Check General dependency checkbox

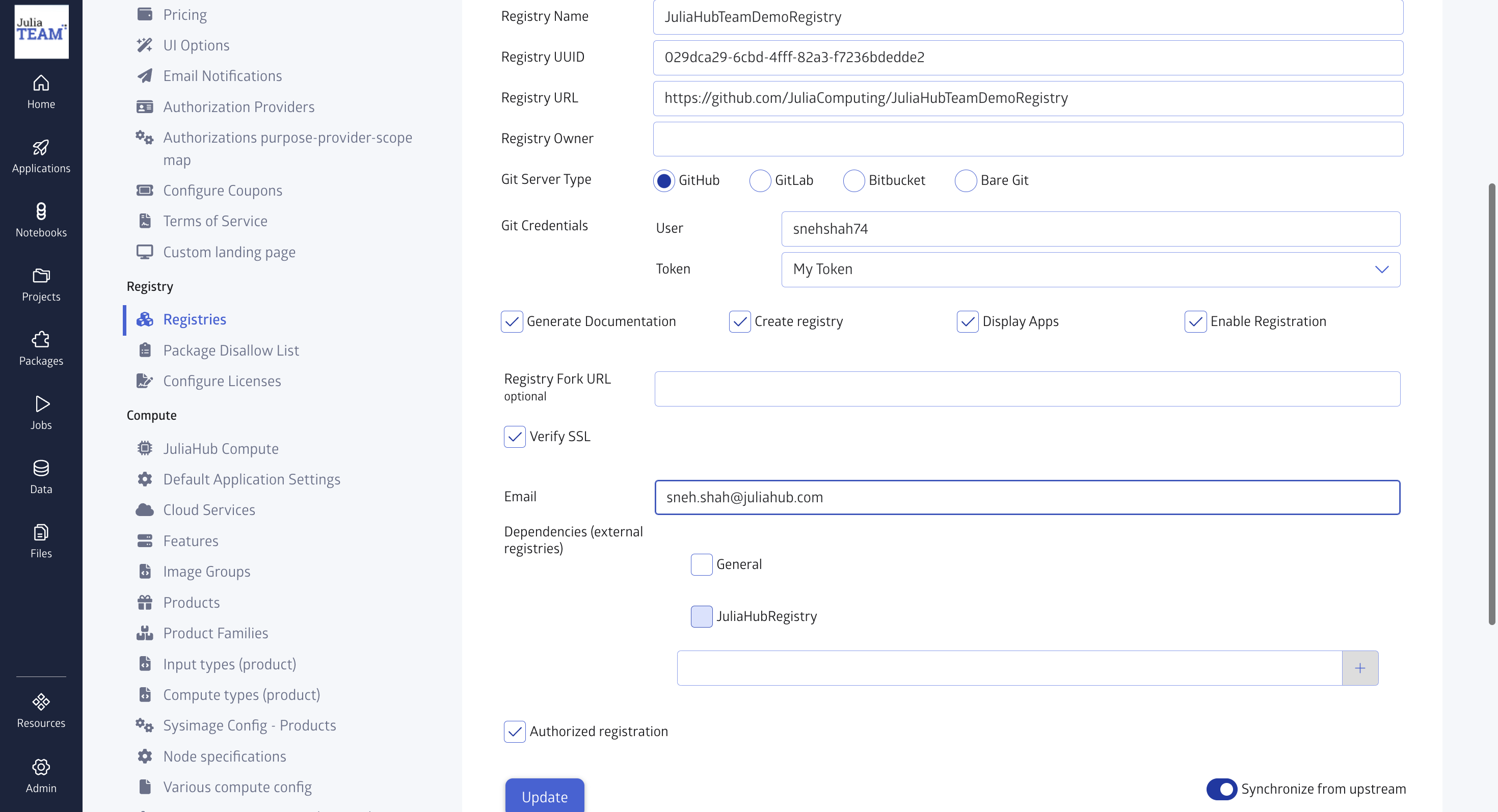click(x=701, y=564)
